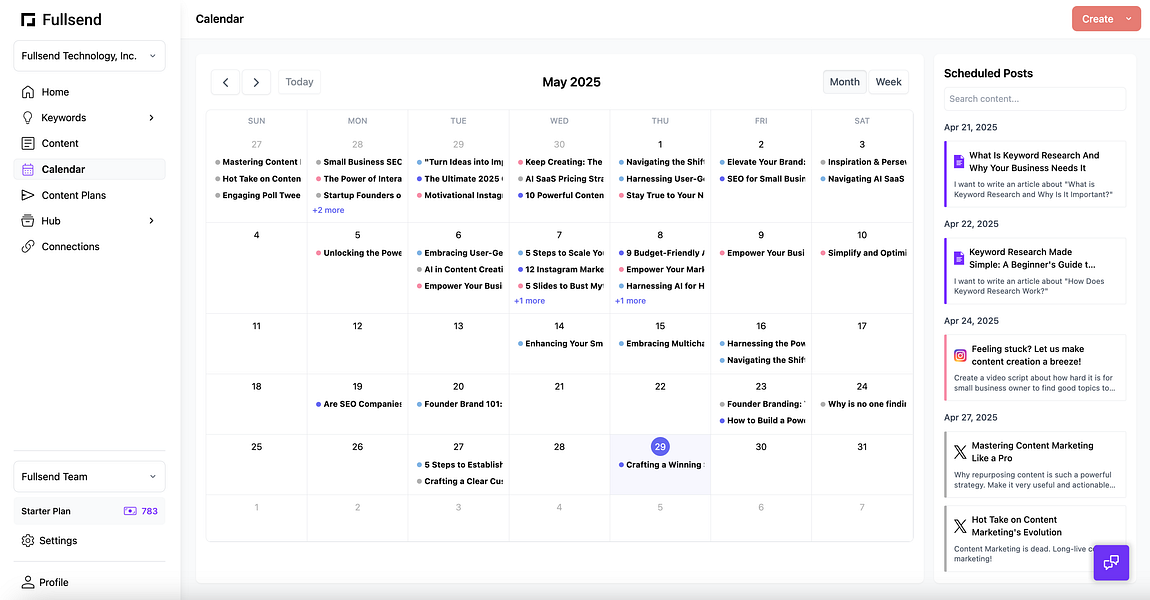Open 'Crafting a Winning' event on May 29

click(660, 465)
